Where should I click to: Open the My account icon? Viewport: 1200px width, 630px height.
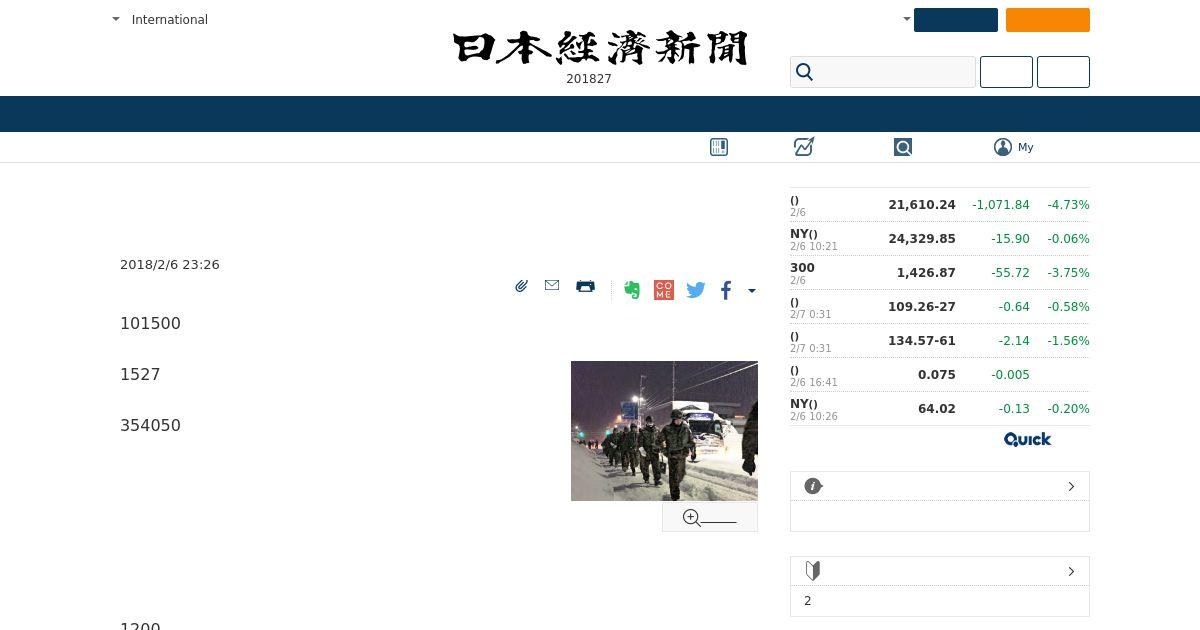pos(1003,147)
